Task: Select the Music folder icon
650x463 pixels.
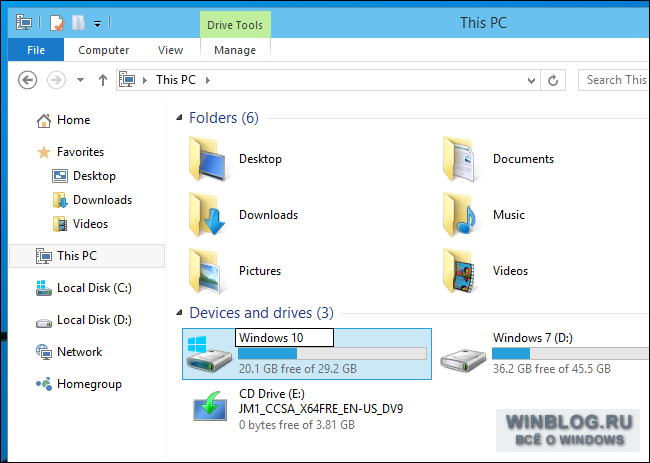Action: click(x=461, y=215)
